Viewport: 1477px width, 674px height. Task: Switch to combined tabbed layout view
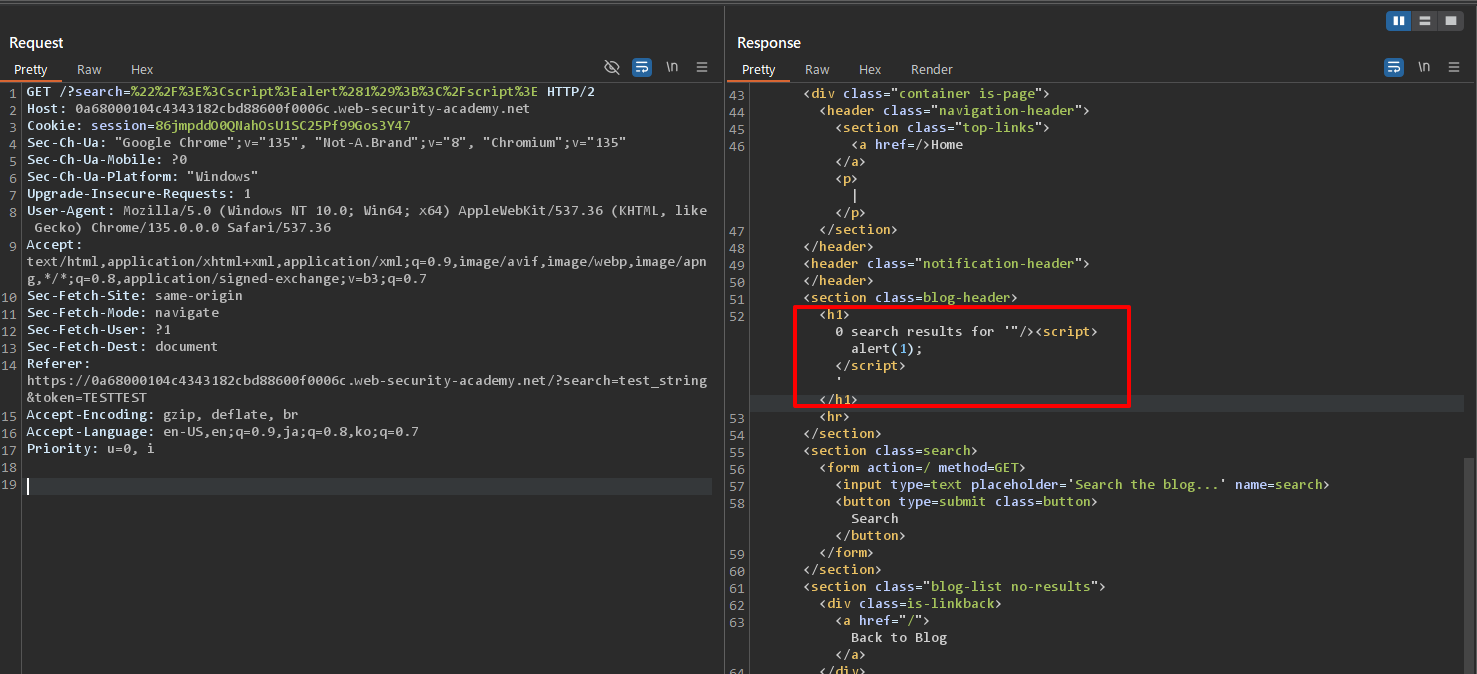[x=1450, y=20]
